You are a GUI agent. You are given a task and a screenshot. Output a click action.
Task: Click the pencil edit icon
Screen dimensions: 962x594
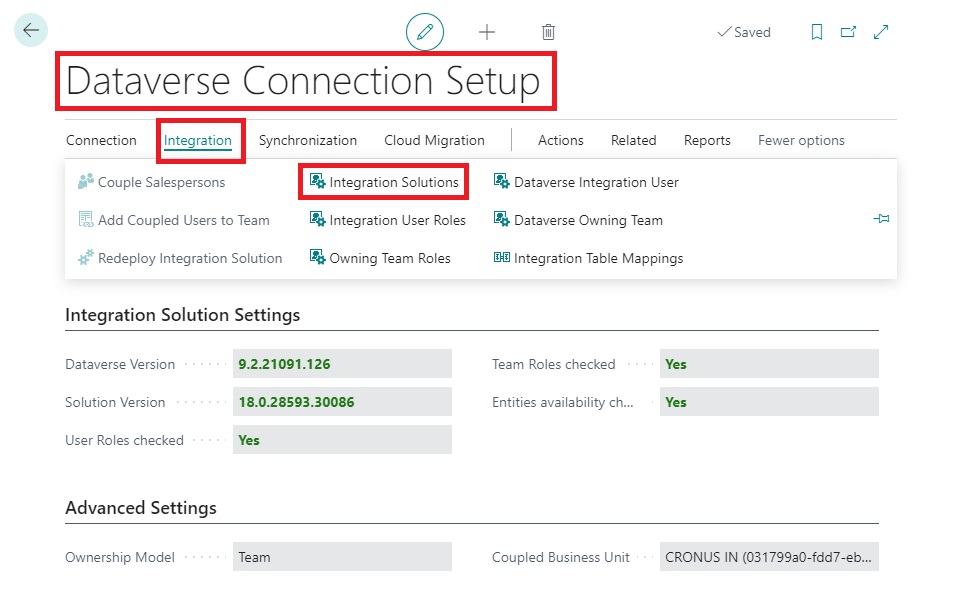[425, 32]
